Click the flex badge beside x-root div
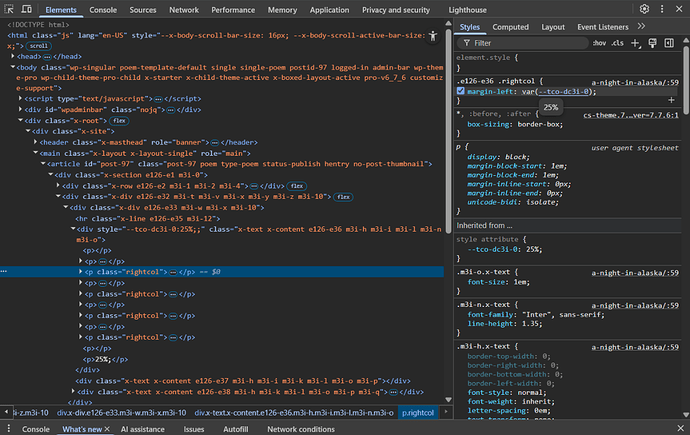This screenshot has width=690, height=435. coord(119,120)
